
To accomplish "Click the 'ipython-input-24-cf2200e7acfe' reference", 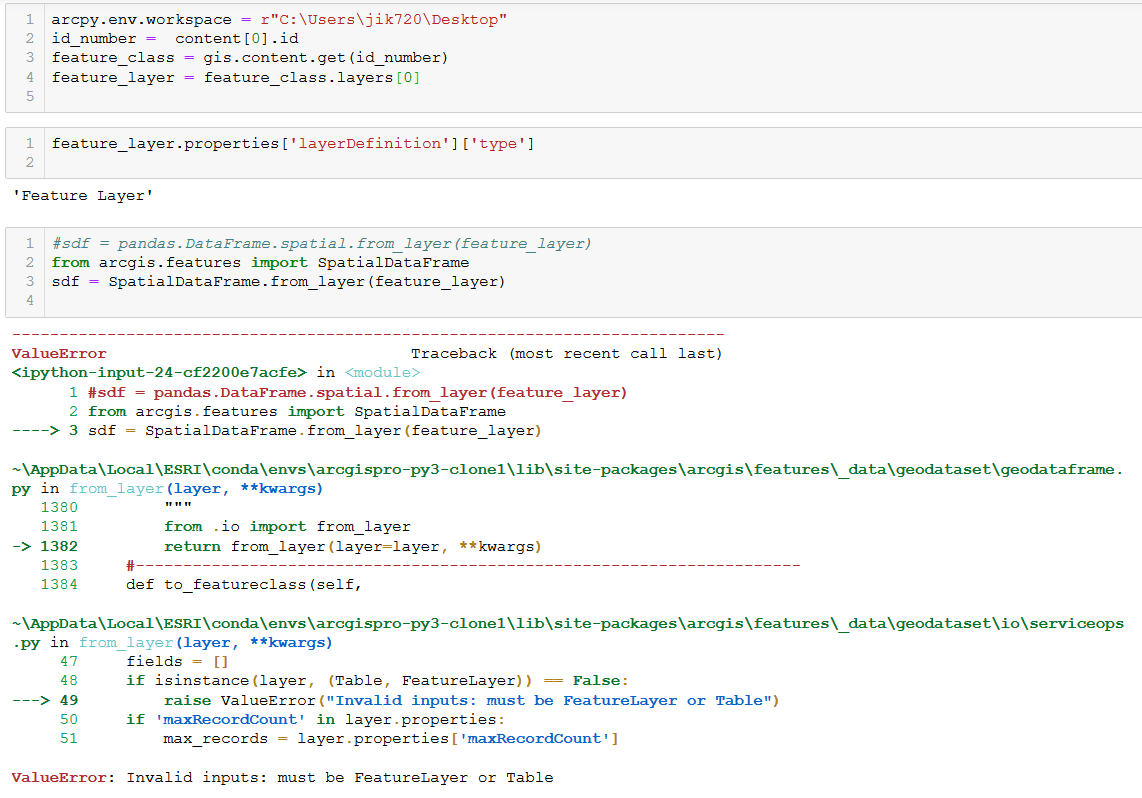I will tap(160, 373).
